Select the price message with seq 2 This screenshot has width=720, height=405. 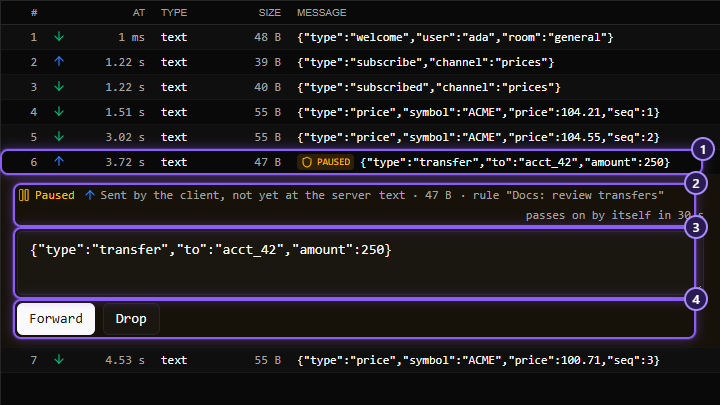pos(478,137)
